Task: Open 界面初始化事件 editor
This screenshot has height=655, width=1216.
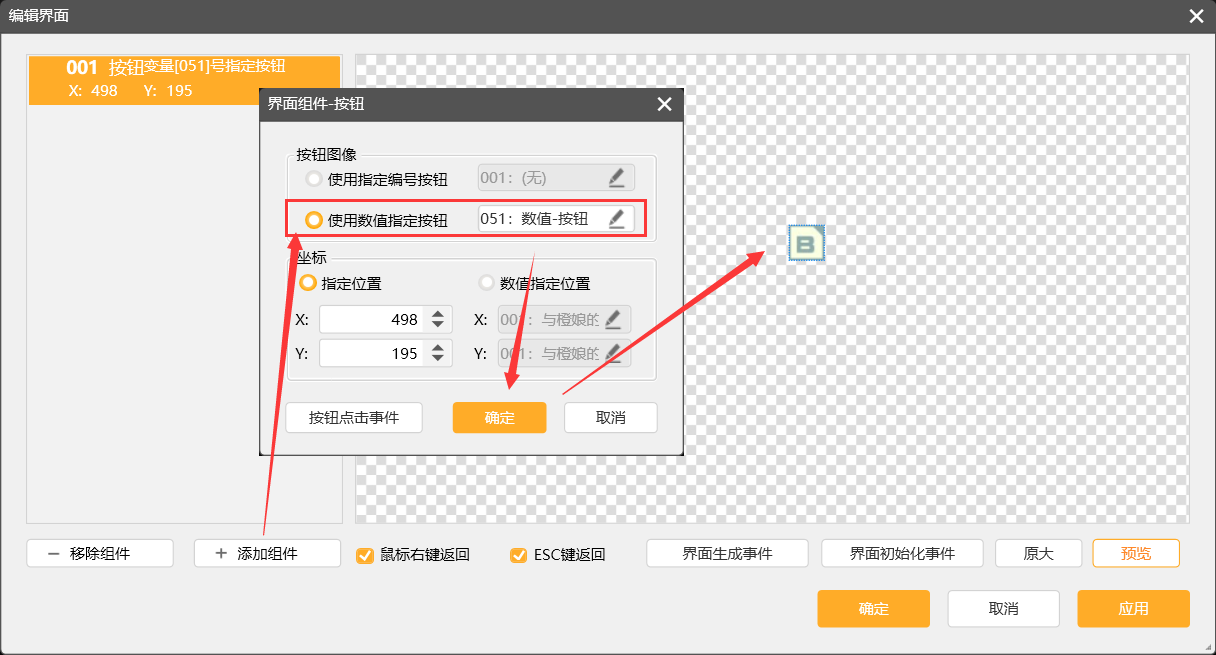Action: click(902, 553)
